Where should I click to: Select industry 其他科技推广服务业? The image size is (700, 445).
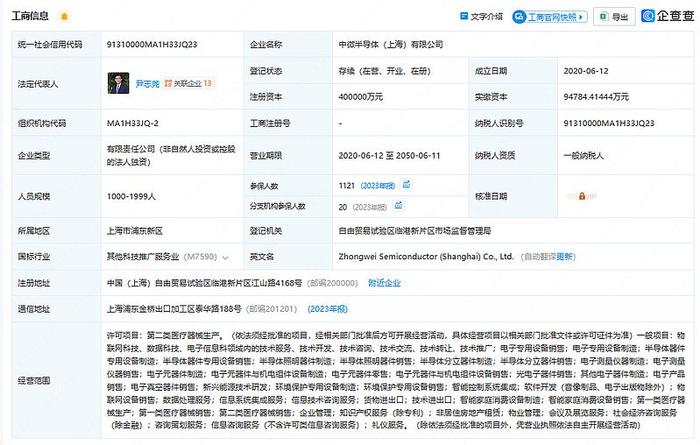click(143, 257)
